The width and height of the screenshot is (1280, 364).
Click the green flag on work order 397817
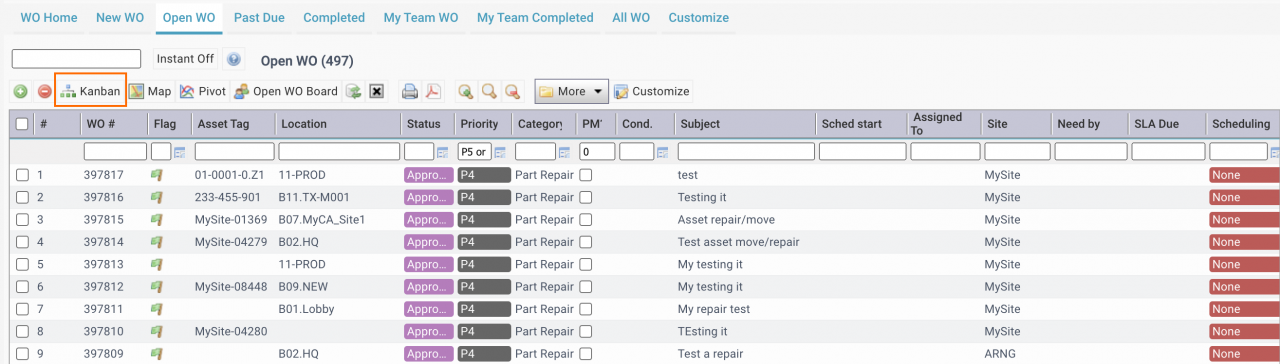coord(156,175)
